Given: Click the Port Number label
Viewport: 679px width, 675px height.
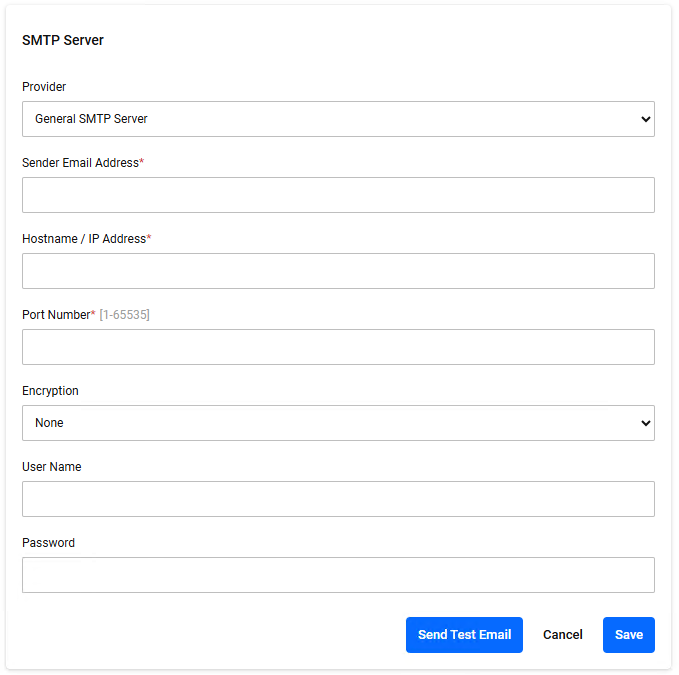Looking at the screenshot, I should point(56,315).
